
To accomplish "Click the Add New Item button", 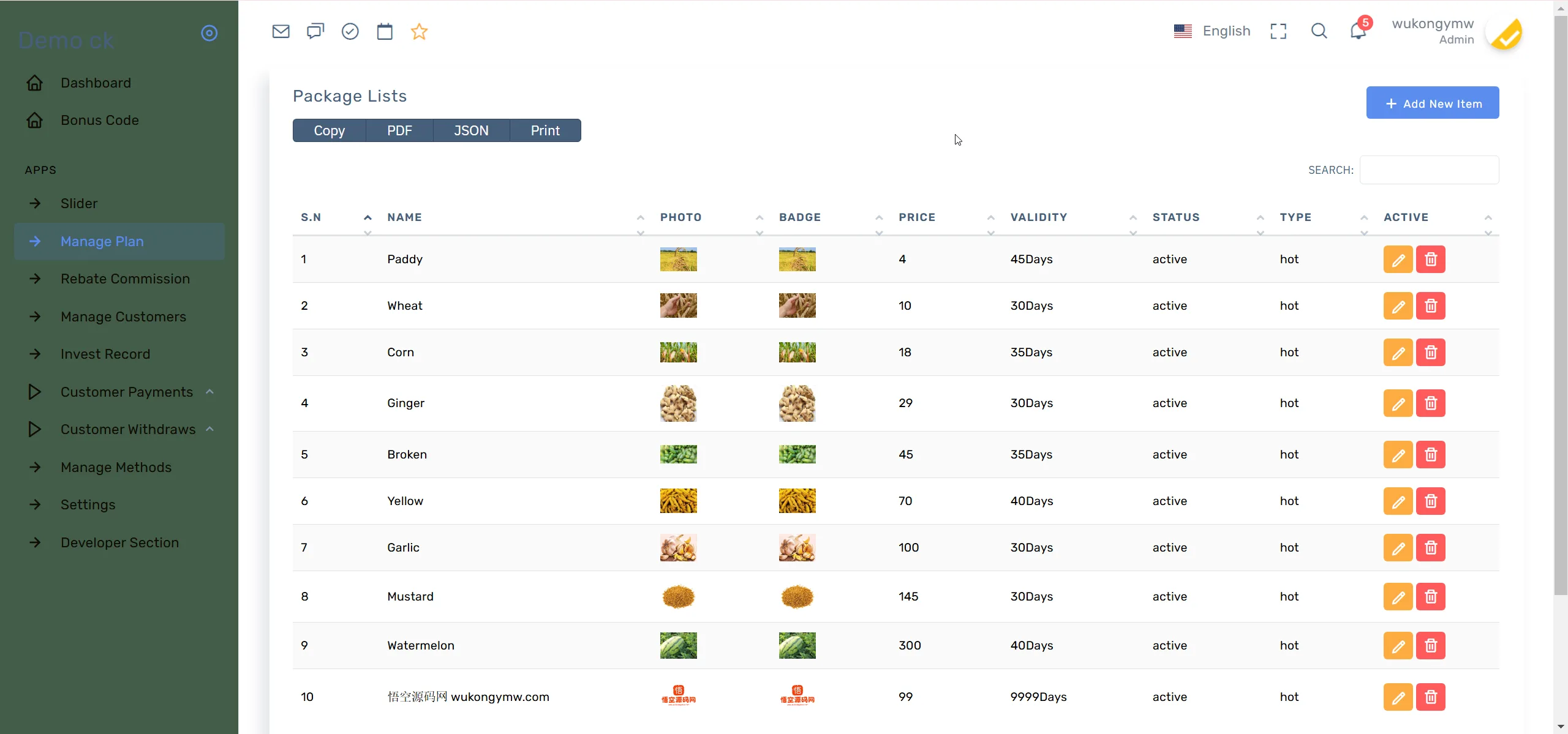I will point(1432,103).
